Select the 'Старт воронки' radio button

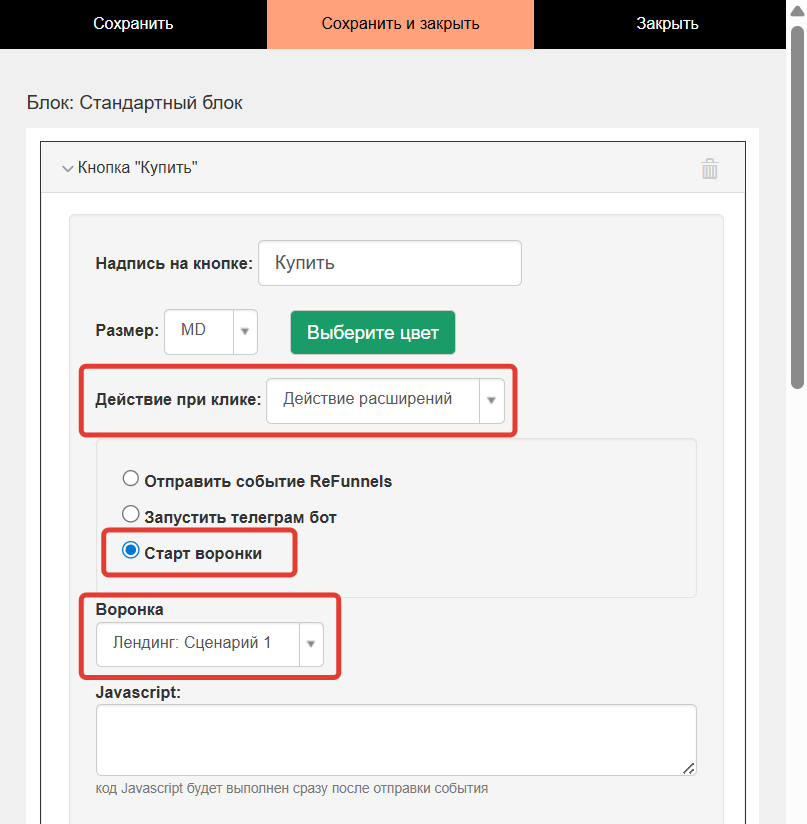[x=130, y=551]
